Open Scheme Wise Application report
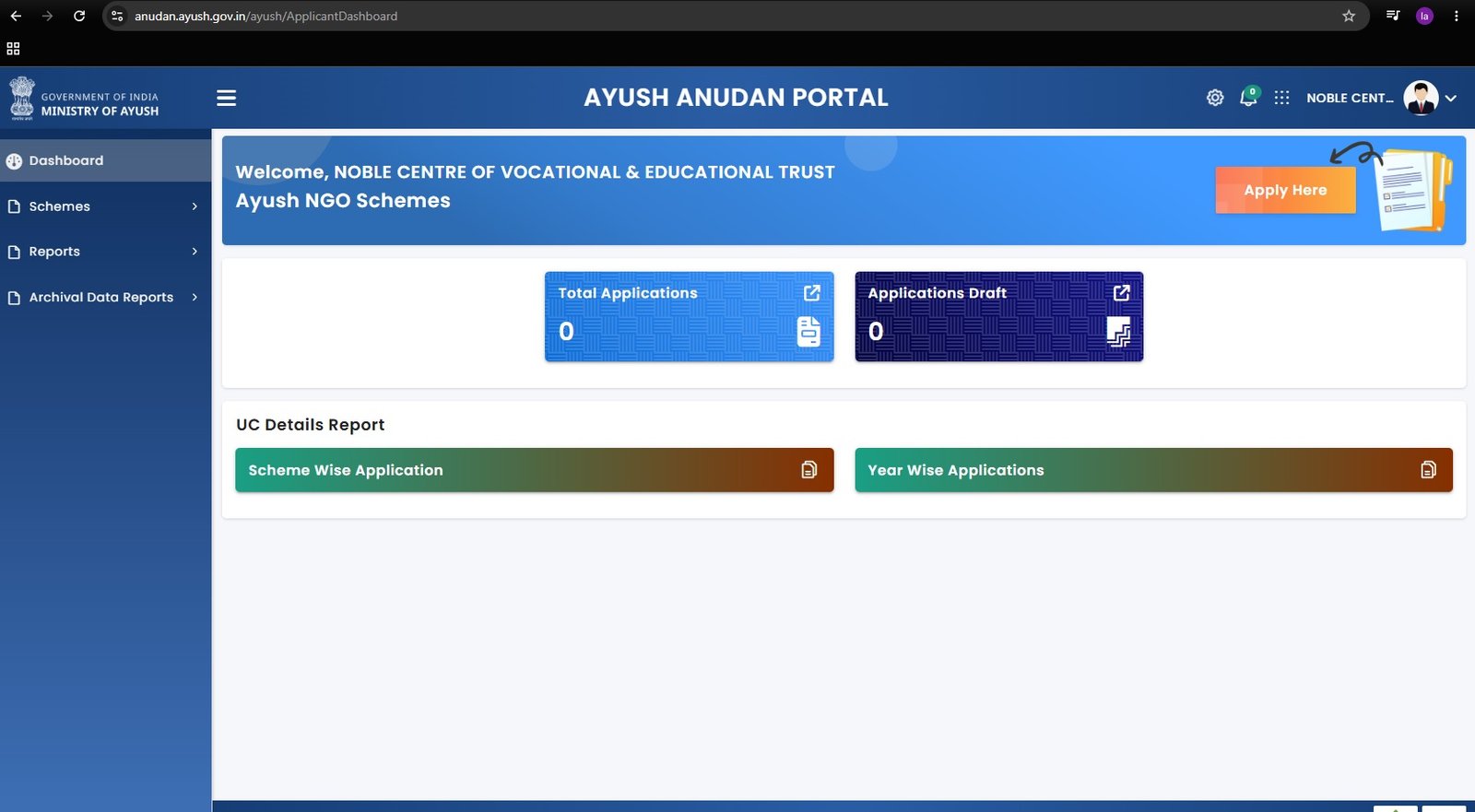Image resolution: width=1475 pixels, height=812 pixels. (x=535, y=470)
